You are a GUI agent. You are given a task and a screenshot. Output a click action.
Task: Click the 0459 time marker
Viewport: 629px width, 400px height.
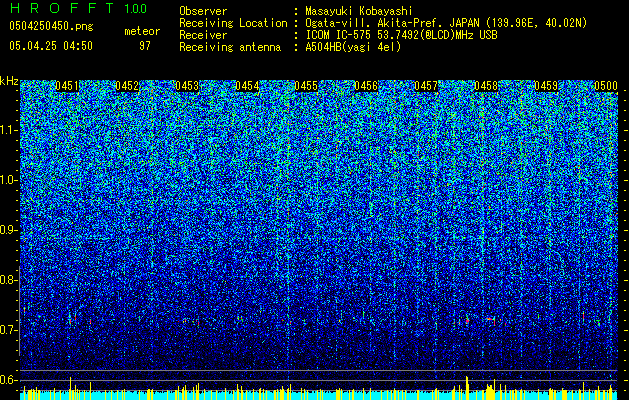click(x=546, y=86)
